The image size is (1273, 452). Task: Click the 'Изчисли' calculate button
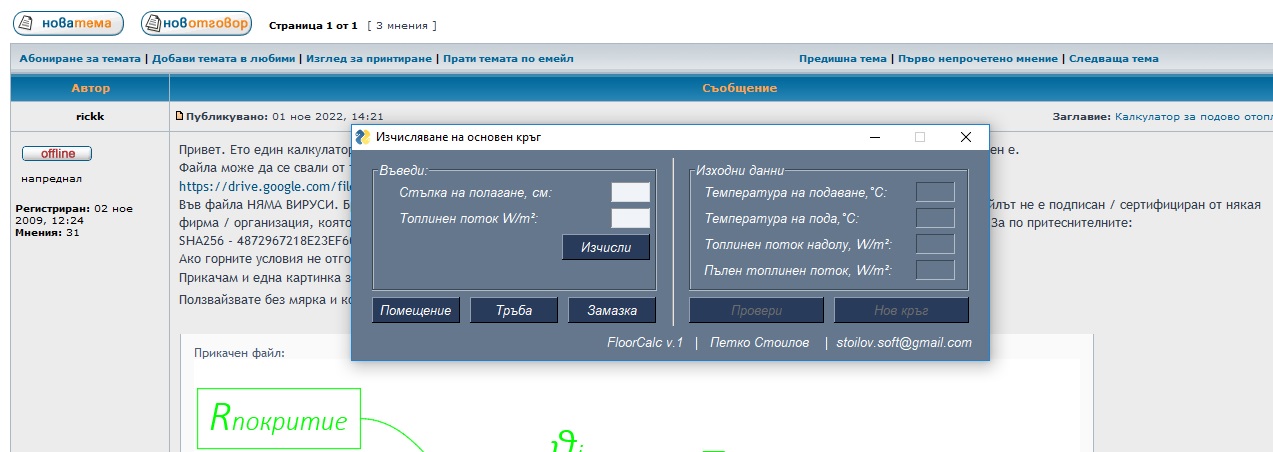tap(605, 247)
